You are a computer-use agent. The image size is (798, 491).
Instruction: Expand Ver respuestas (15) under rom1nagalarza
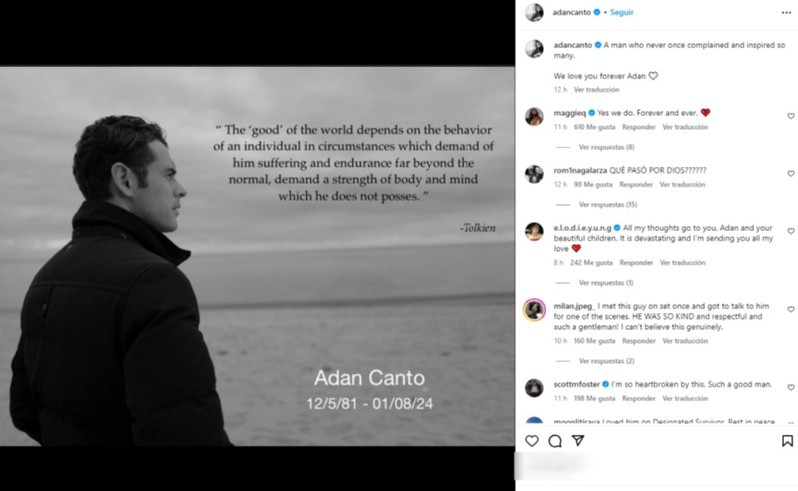pos(608,205)
